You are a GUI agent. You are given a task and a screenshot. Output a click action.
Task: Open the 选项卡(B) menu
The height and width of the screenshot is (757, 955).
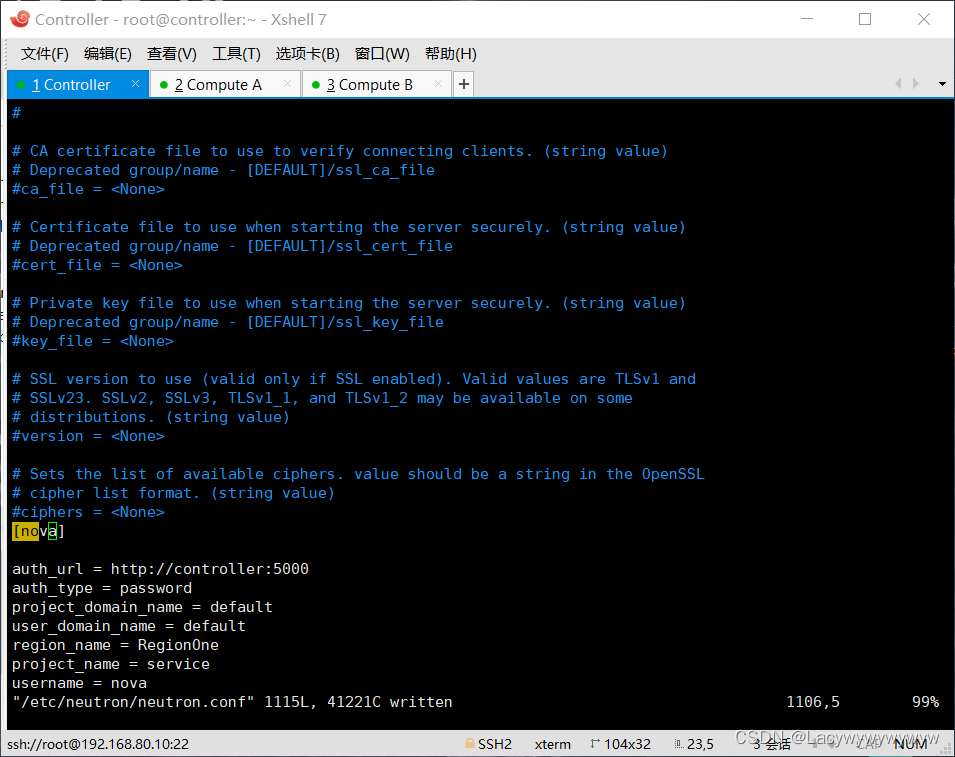pos(307,54)
